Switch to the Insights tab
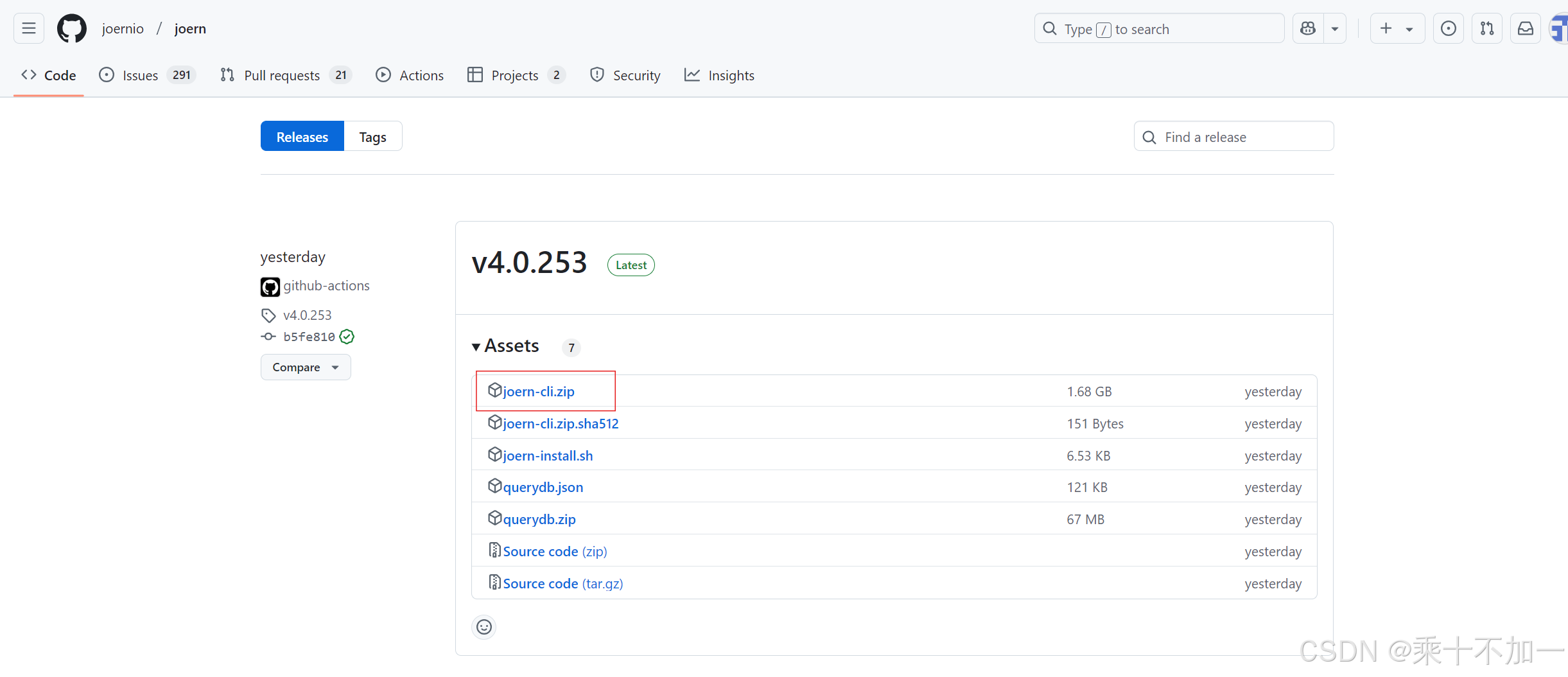Viewport: 1568px width, 677px height. pos(719,75)
